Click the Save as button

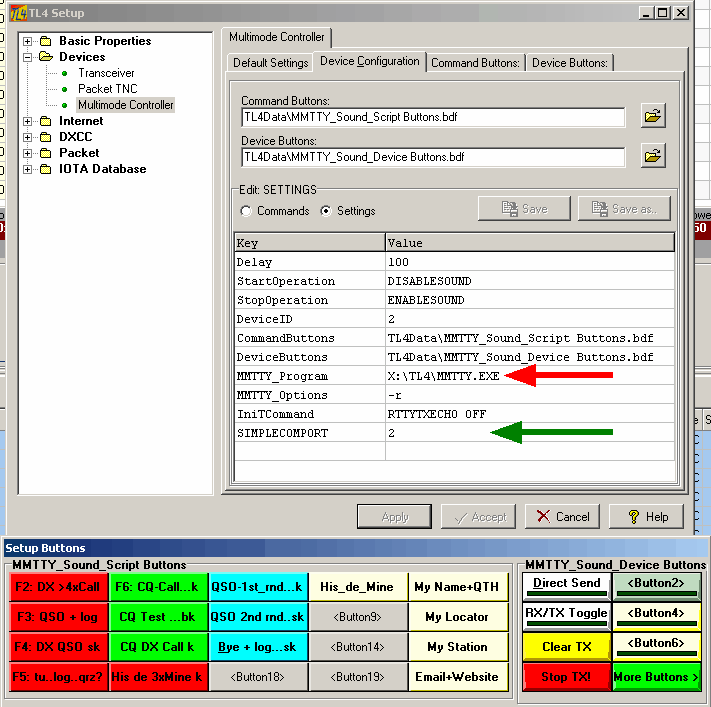tap(624, 209)
